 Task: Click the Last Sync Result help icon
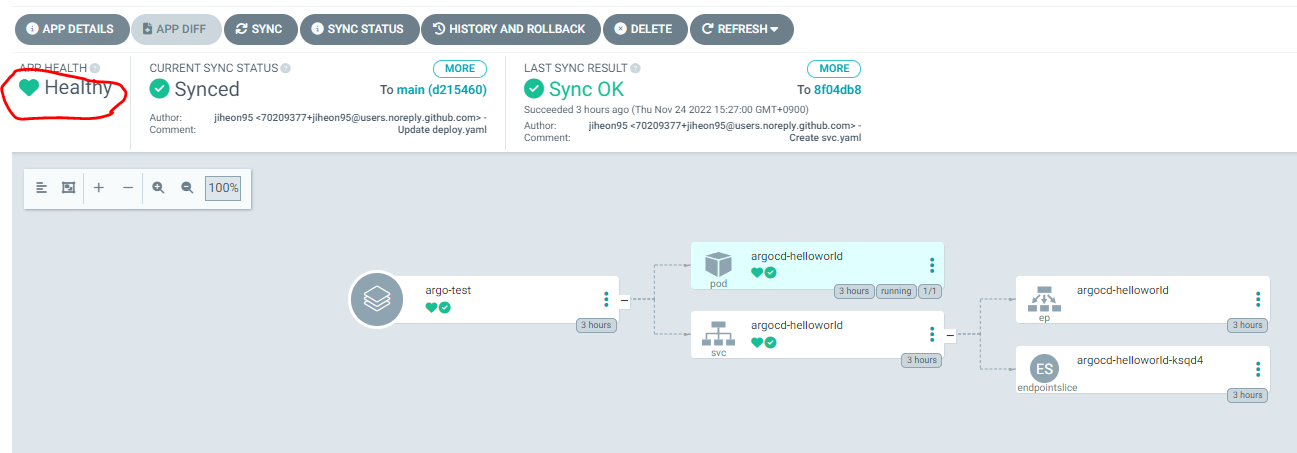(636, 68)
